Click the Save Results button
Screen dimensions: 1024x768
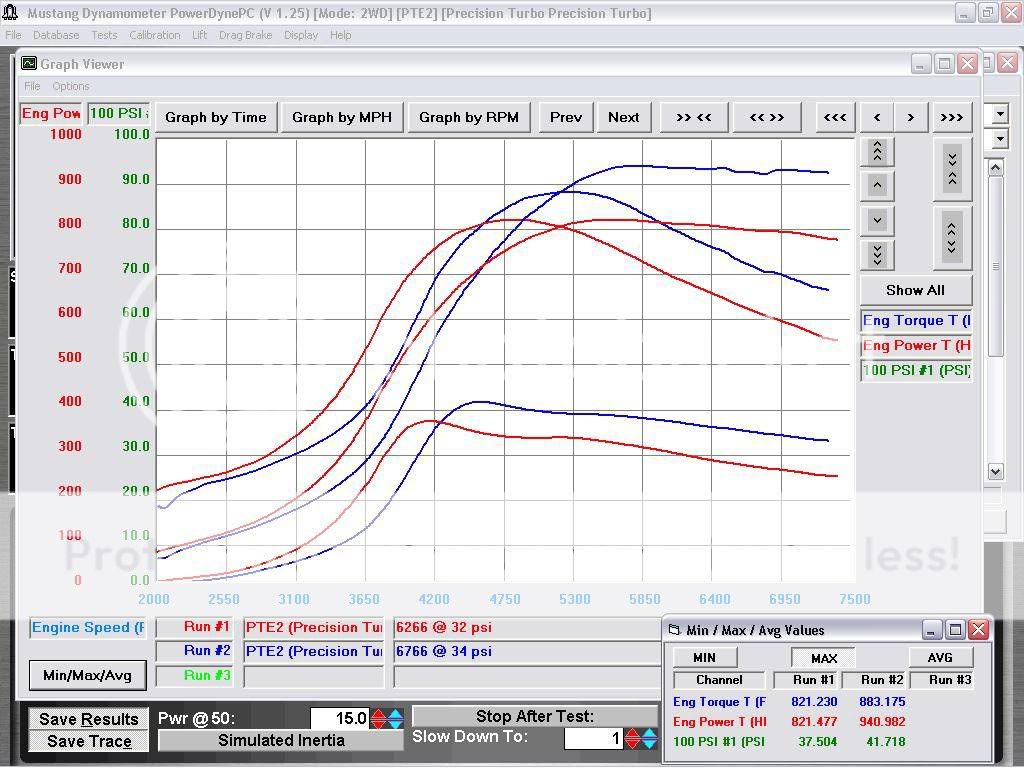coord(87,719)
